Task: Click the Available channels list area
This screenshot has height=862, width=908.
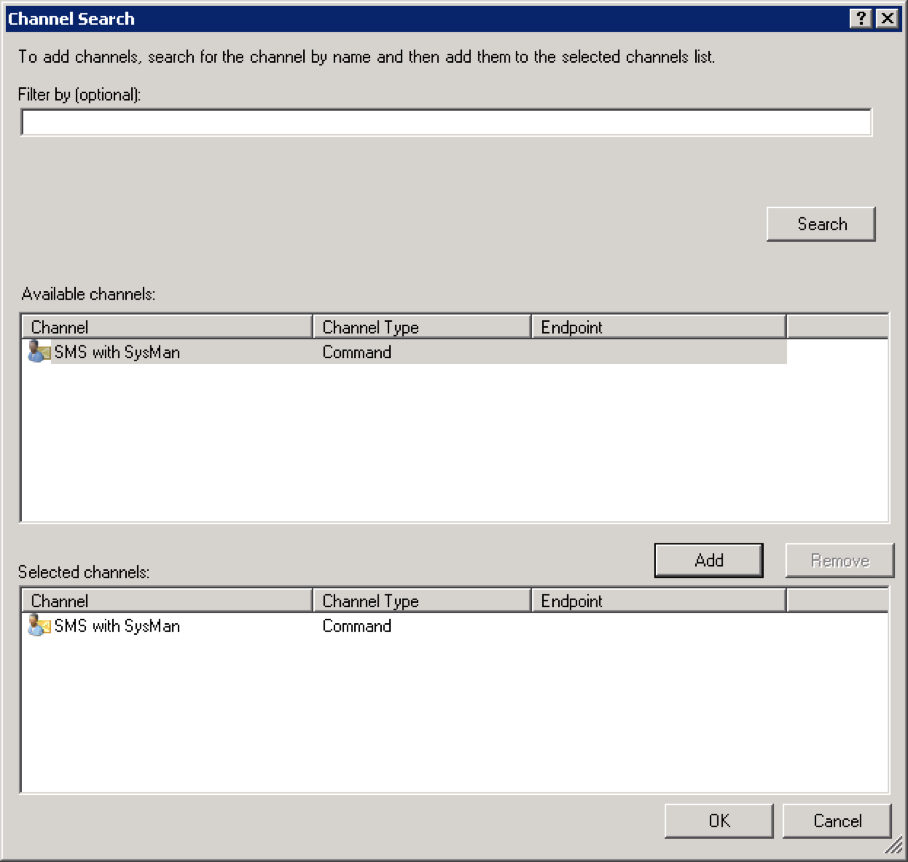Action: [x=450, y=440]
